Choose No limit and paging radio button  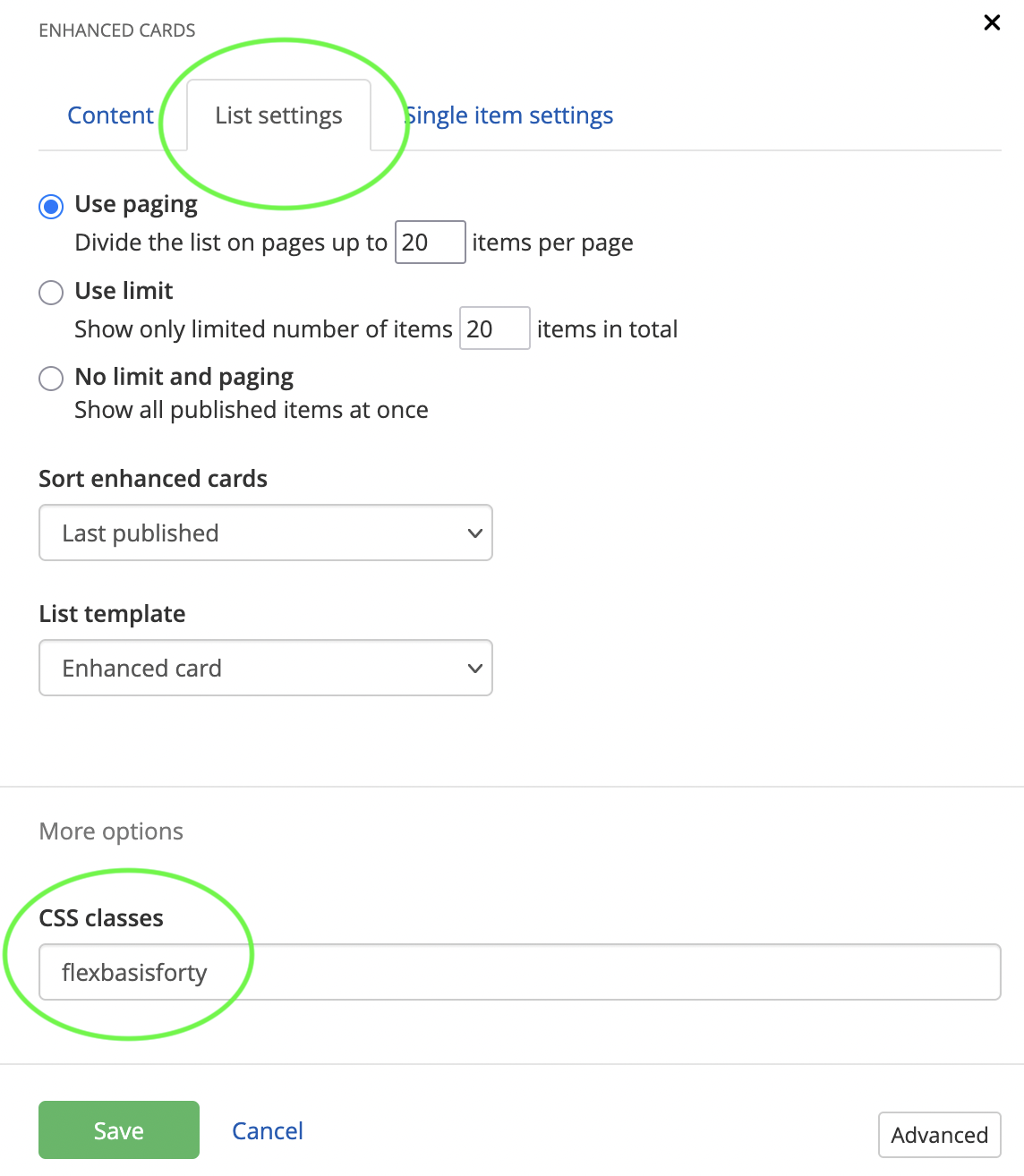51,379
